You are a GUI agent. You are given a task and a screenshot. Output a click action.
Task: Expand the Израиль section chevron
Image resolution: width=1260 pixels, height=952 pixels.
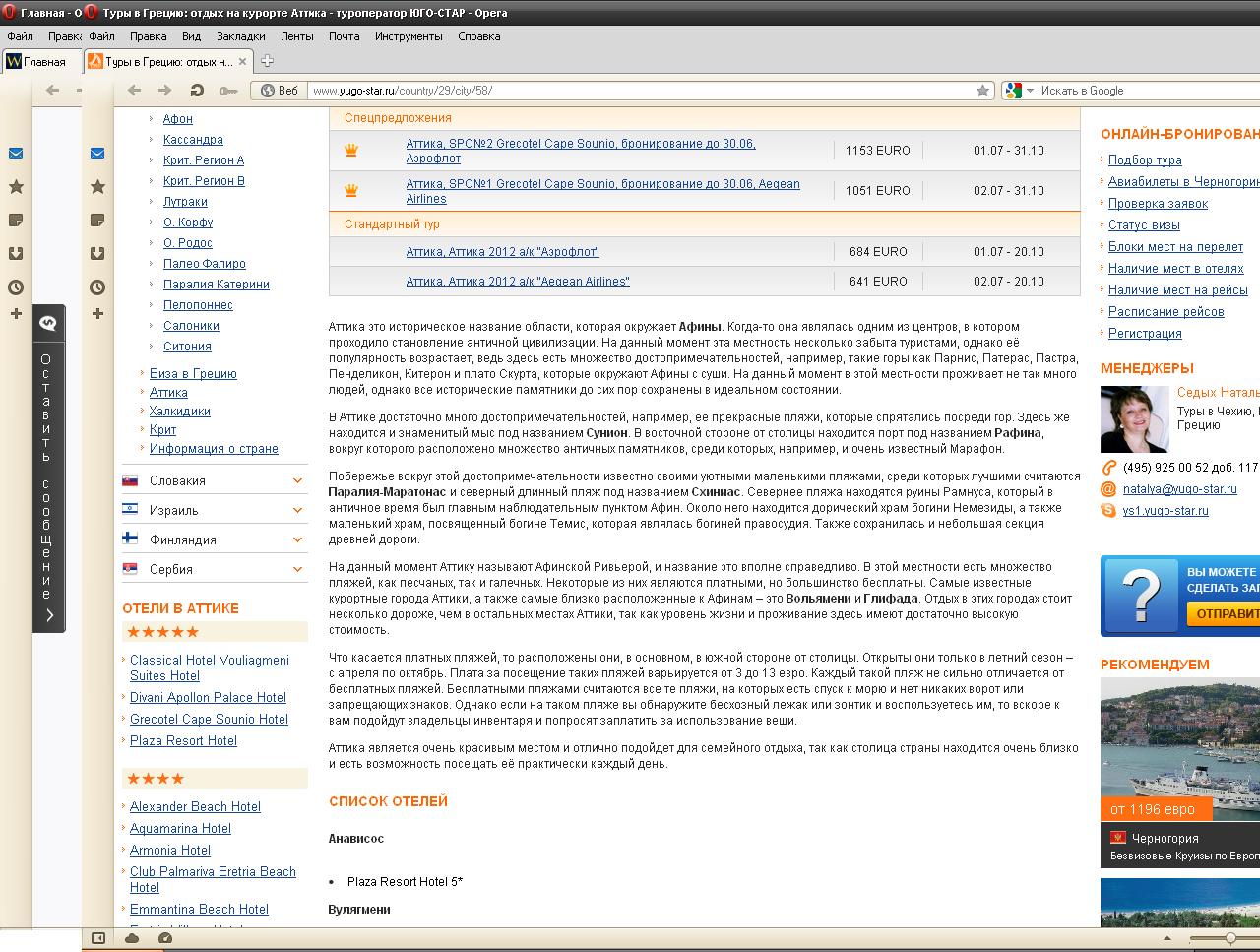pos(297,510)
